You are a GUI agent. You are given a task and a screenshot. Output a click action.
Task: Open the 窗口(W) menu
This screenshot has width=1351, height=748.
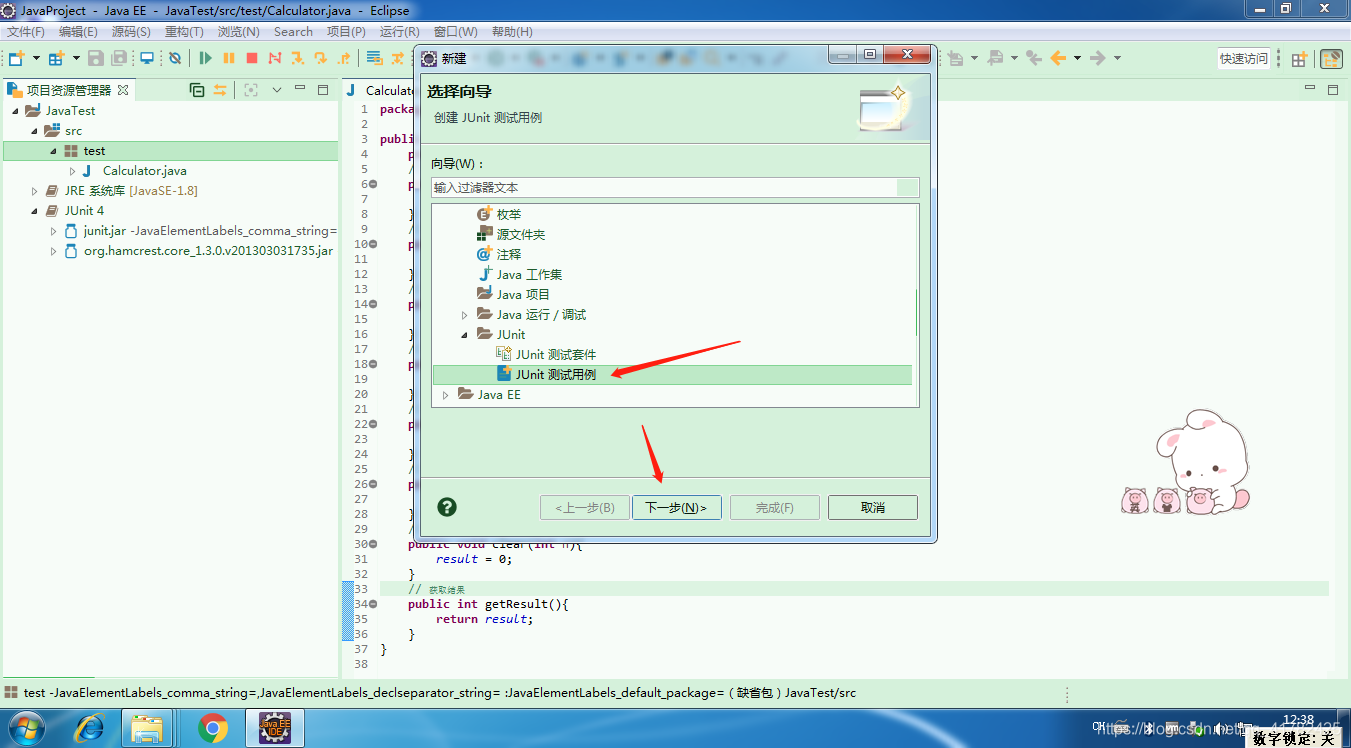click(x=456, y=32)
